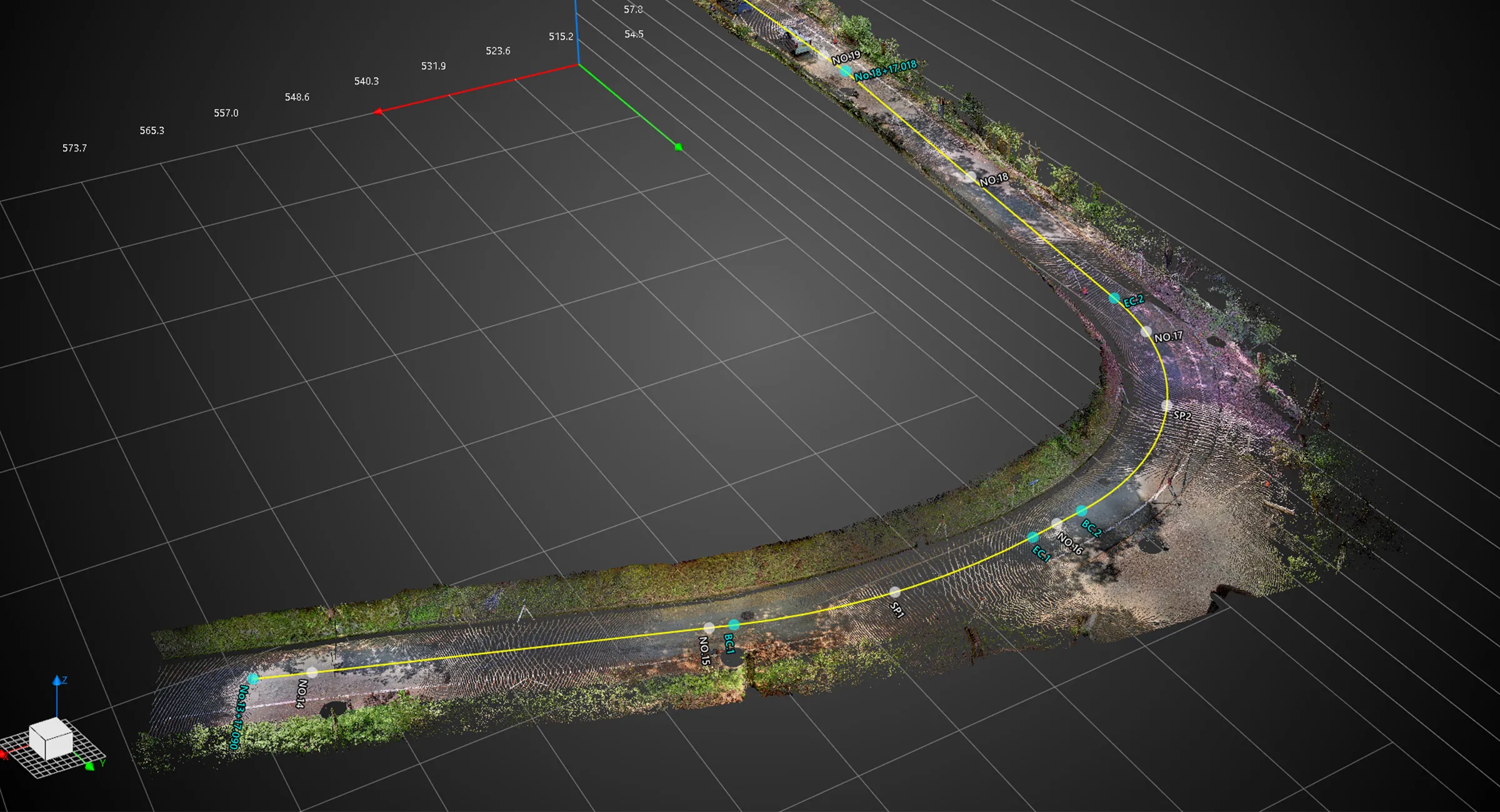Select the SP1 curve midpoint marker

[x=895, y=592]
